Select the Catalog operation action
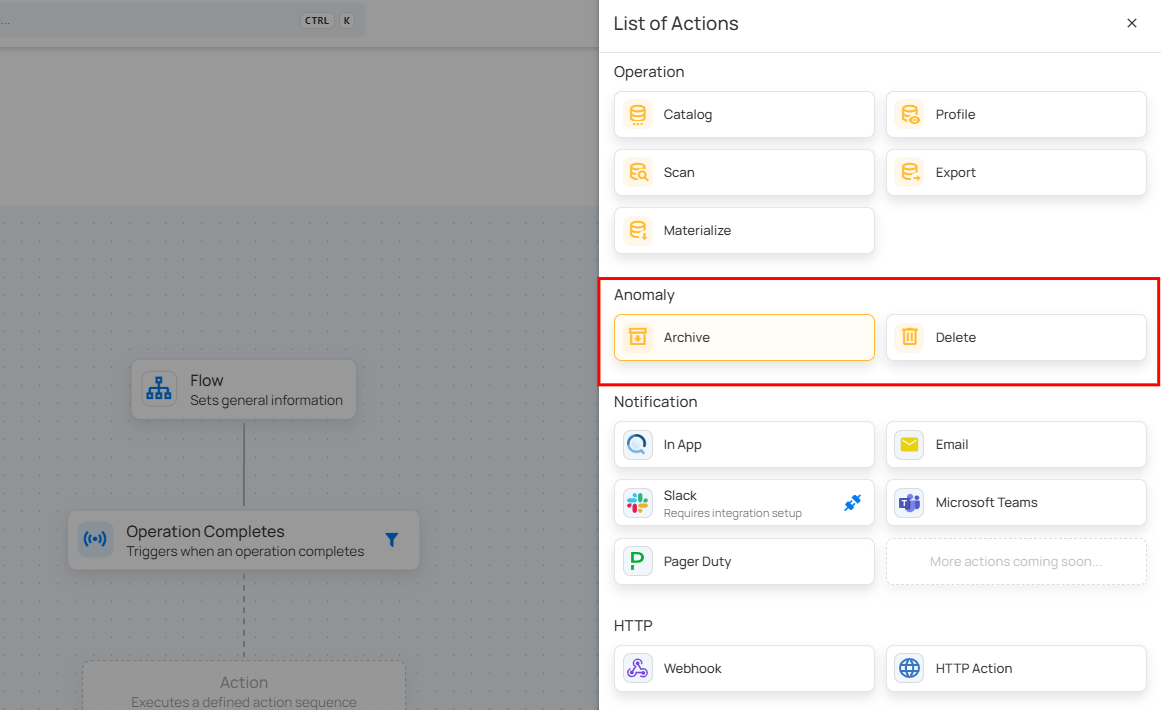1161x710 pixels. [x=743, y=115]
